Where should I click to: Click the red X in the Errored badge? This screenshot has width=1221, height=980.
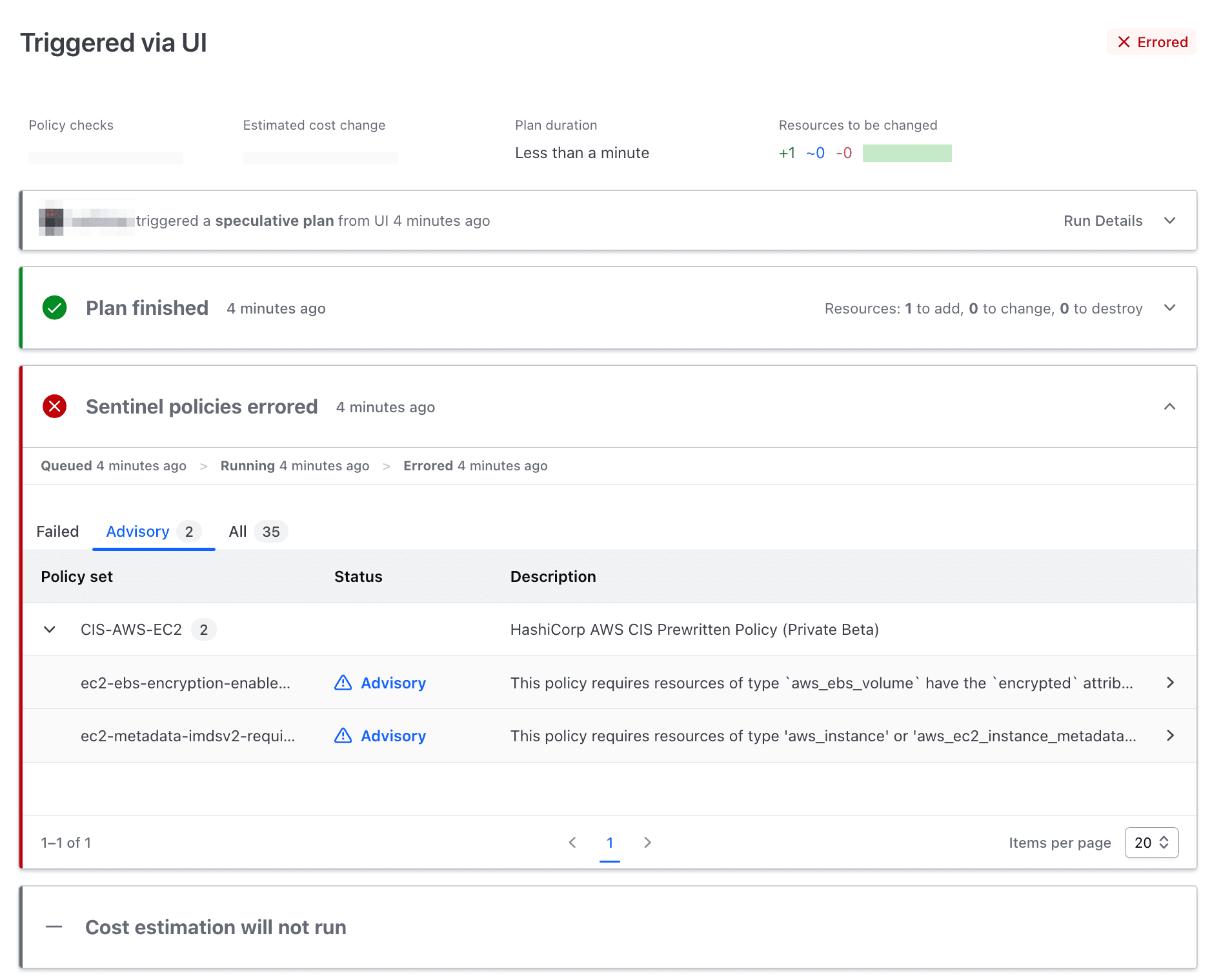point(1124,41)
